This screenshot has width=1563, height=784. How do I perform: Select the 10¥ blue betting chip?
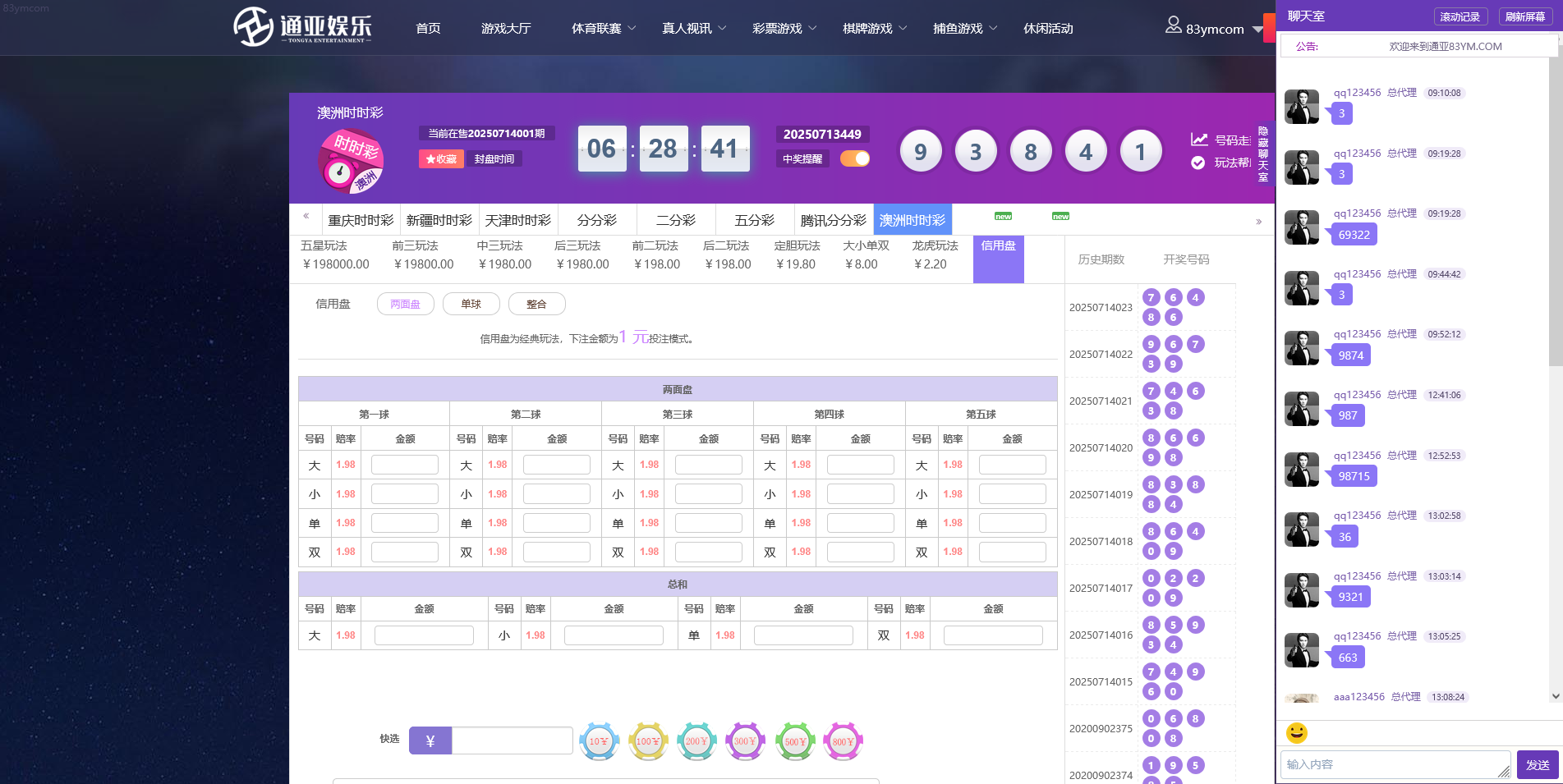coord(599,741)
